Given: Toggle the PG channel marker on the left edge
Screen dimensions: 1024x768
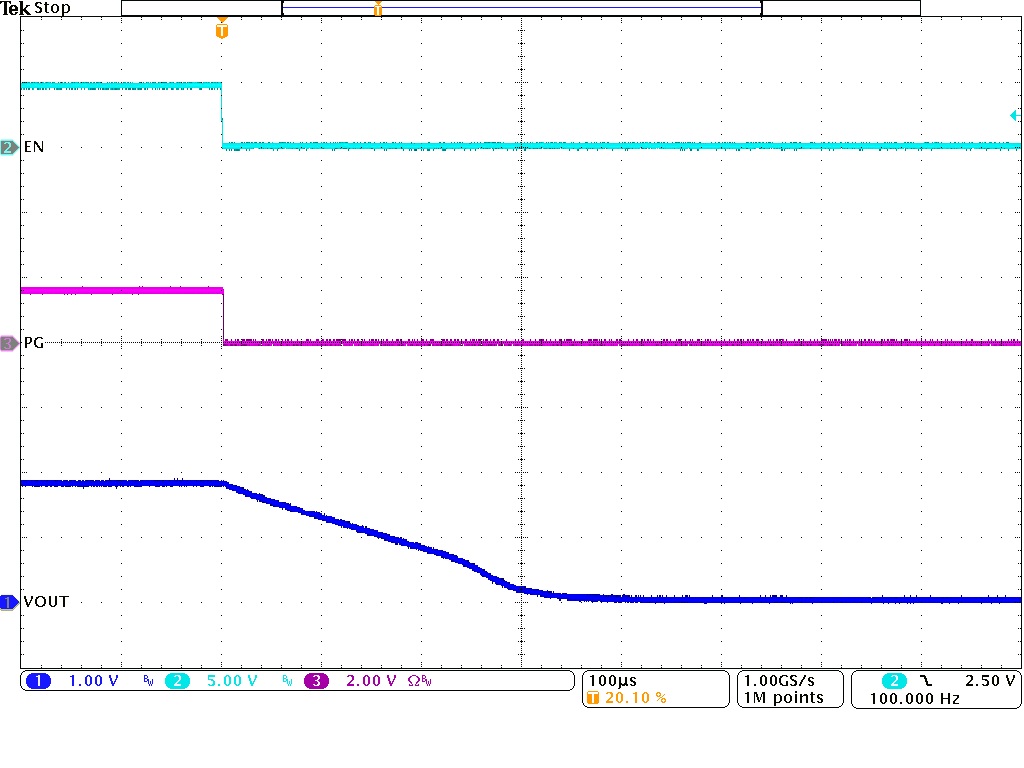Looking at the screenshot, I should pyautogui.click(x=8, y=343).
